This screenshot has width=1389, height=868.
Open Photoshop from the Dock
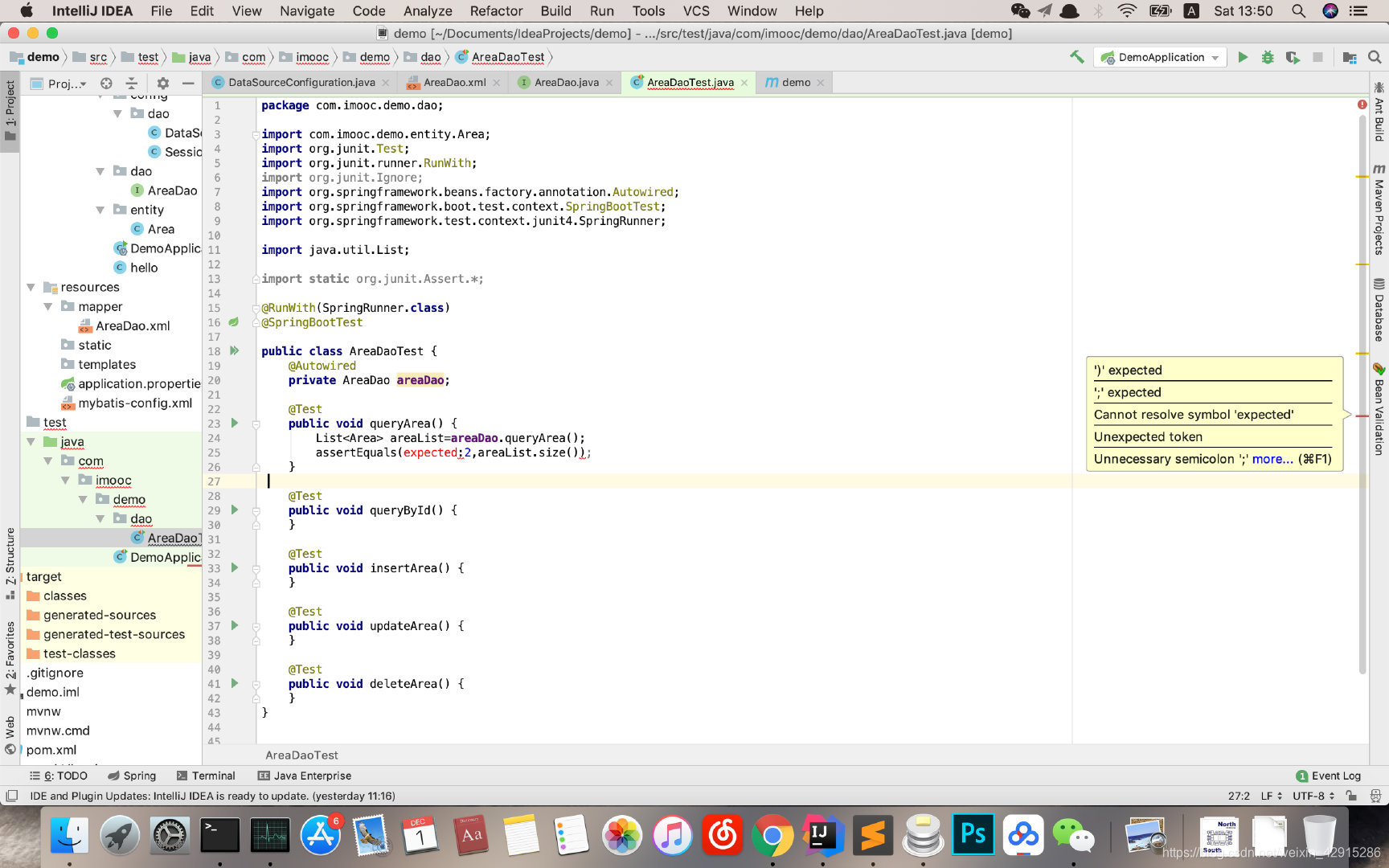pos(973,836)
